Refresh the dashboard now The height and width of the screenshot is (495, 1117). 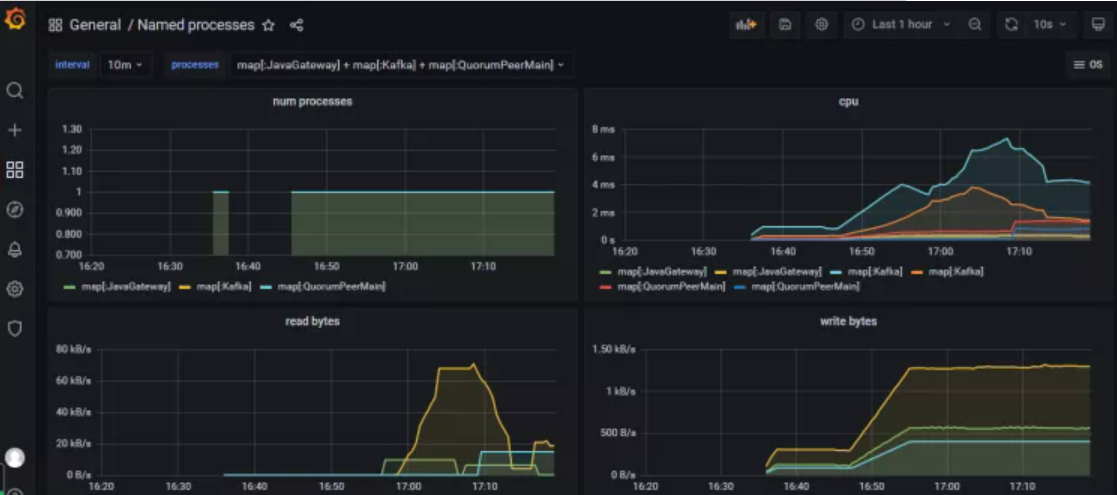(x=1011, y=24)
